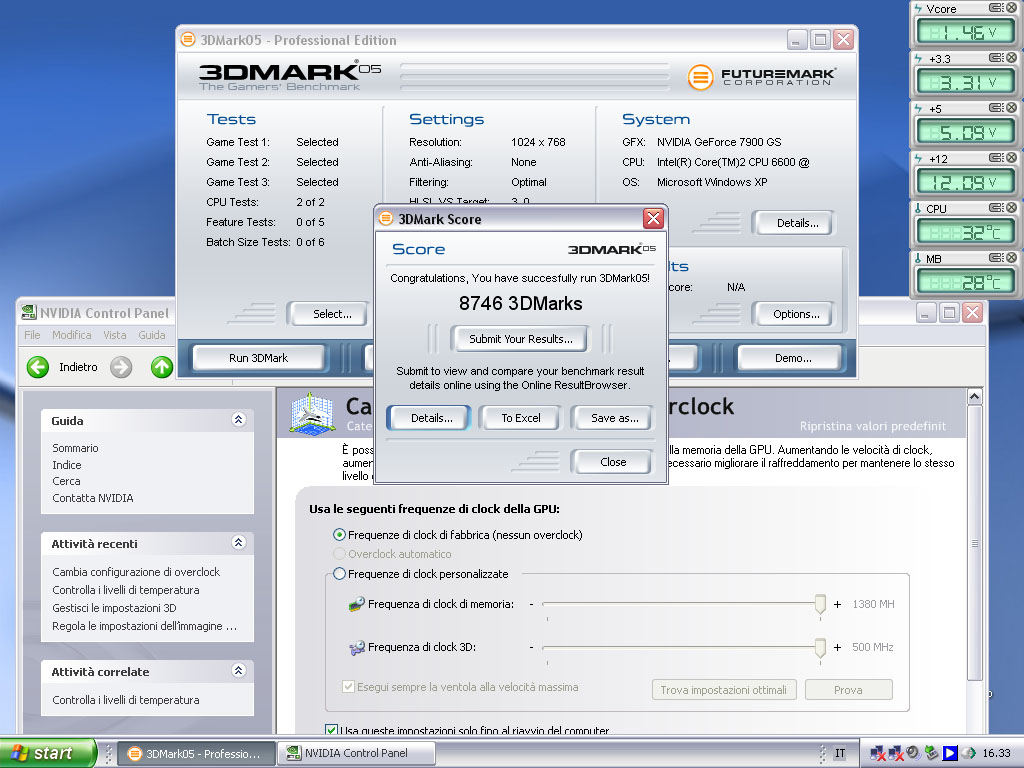Click the green up arrow in NVIDIA toolbar
The width and height of the screenshot is (1024, 768).
coord(162,367)
